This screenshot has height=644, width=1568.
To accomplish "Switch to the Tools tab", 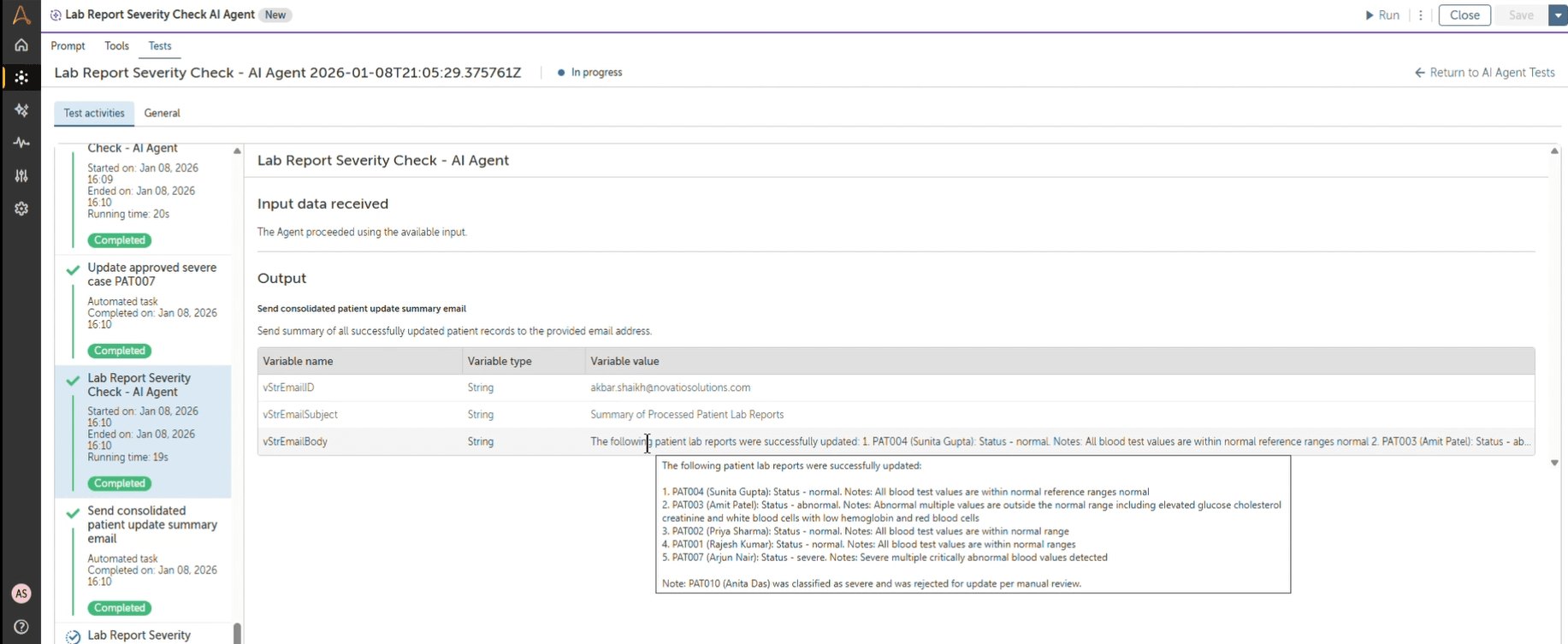I will pos(116,46).
